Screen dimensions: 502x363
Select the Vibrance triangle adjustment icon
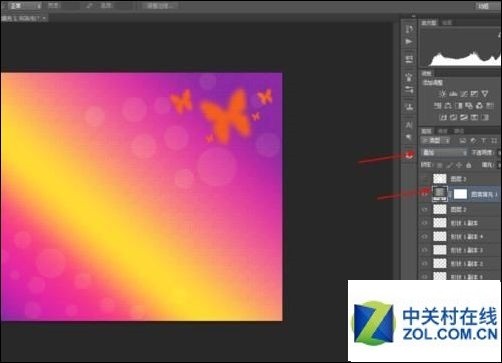click(x=485, y=94)
